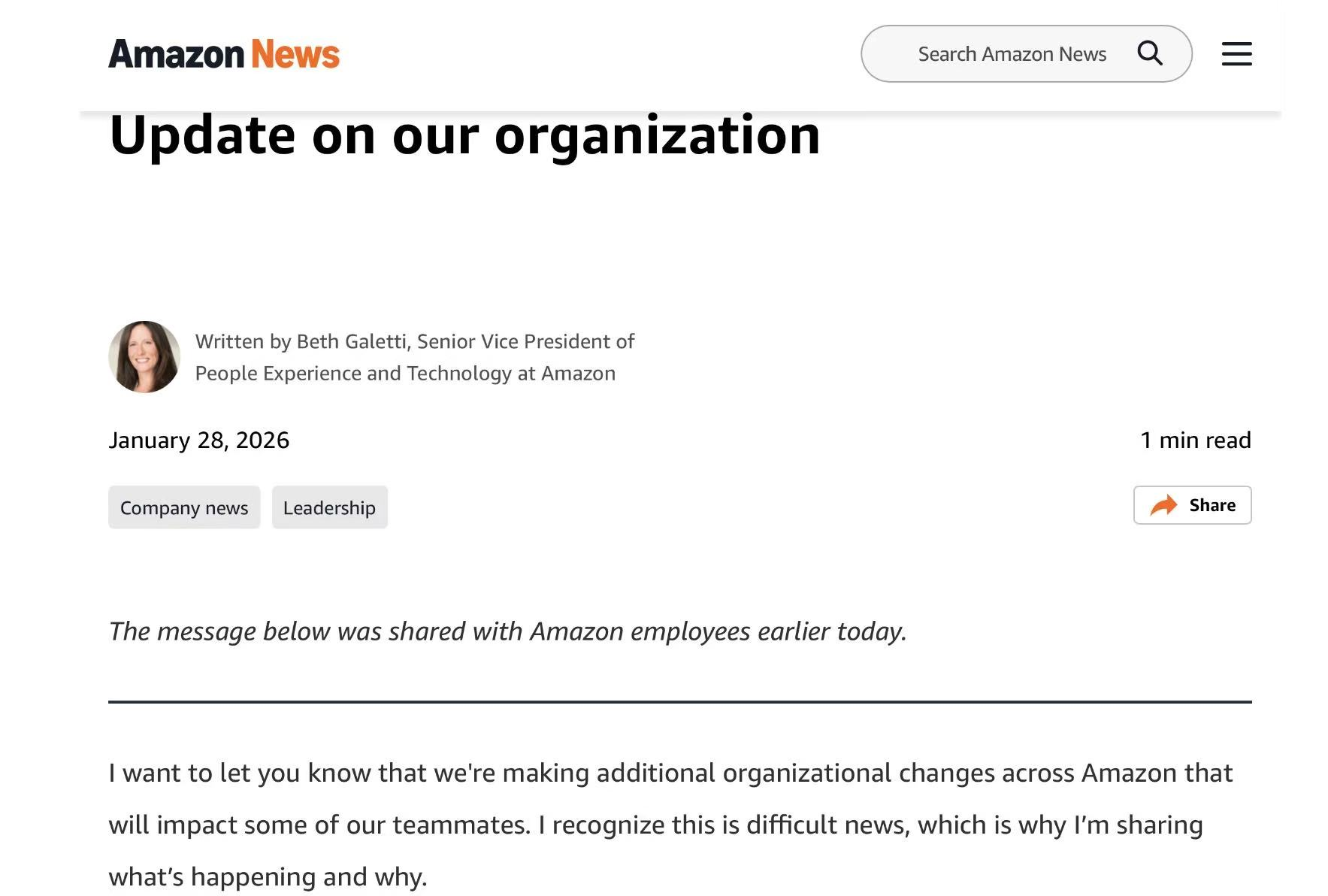Click the magnifying glass search icon

1149,53
